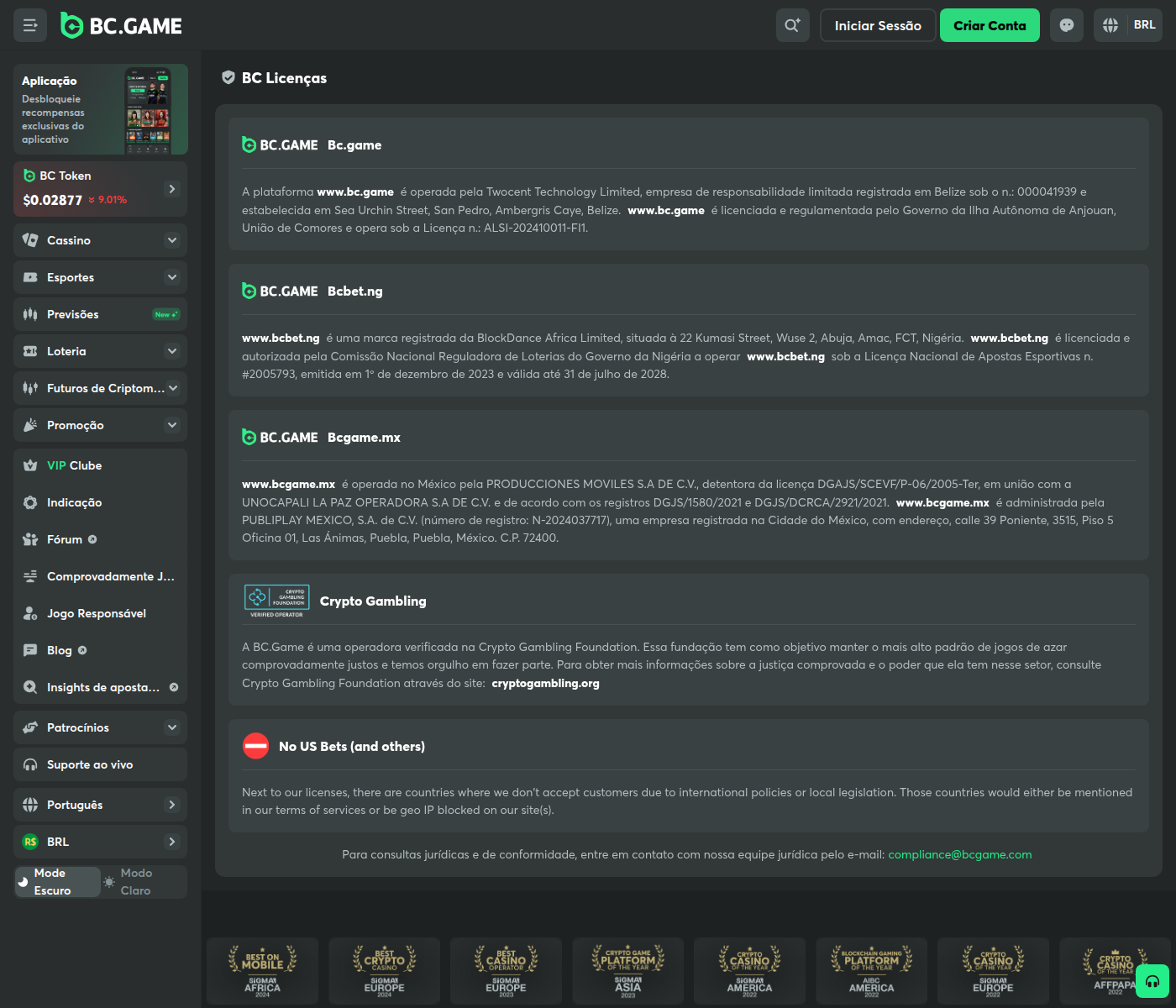The height and width of the screenshot is (1008, 1176).
Task: Click the Iniciar Sessão button
Action: pos(878,25)
